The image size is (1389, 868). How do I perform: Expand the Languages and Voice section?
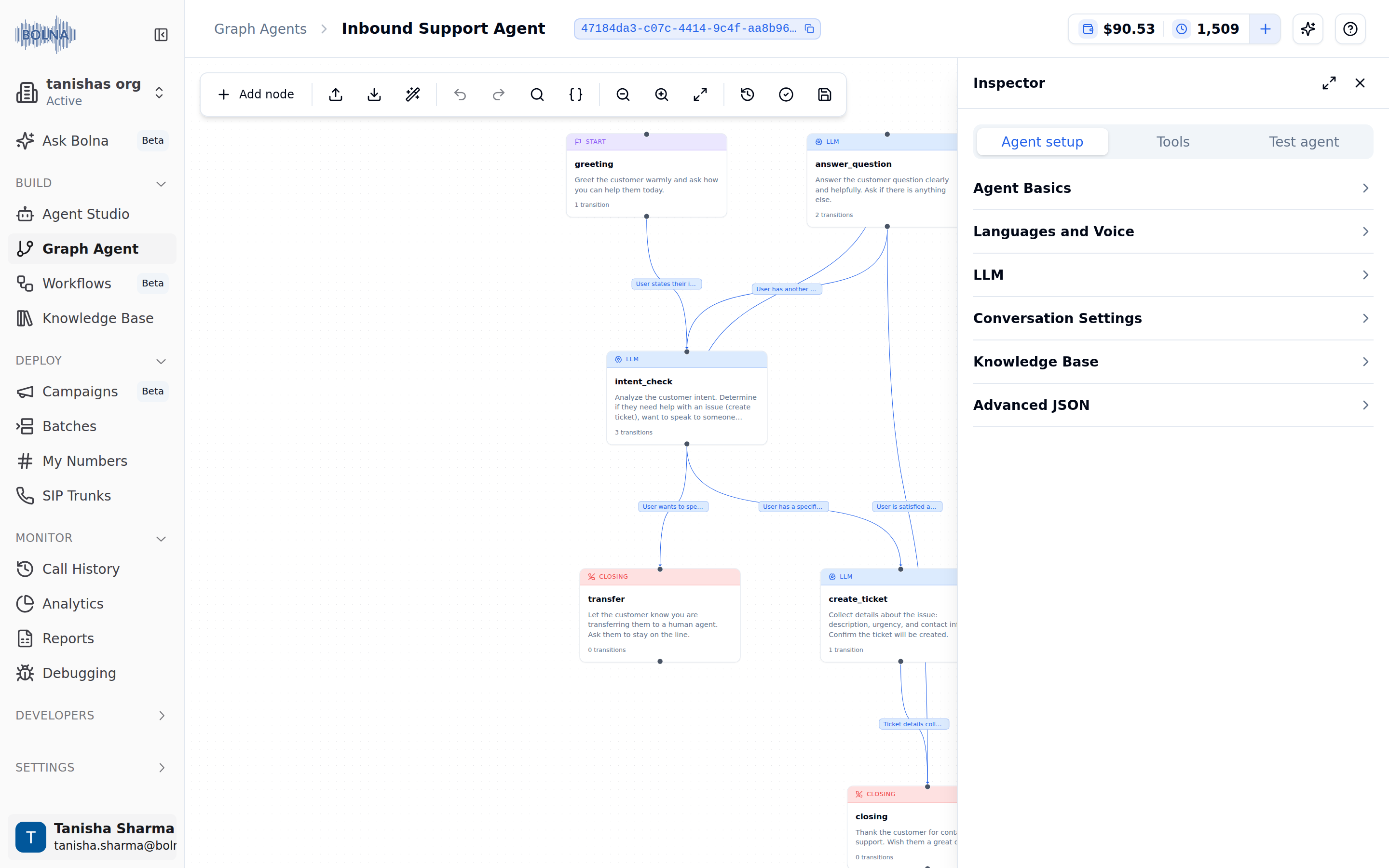(1173, 231)
